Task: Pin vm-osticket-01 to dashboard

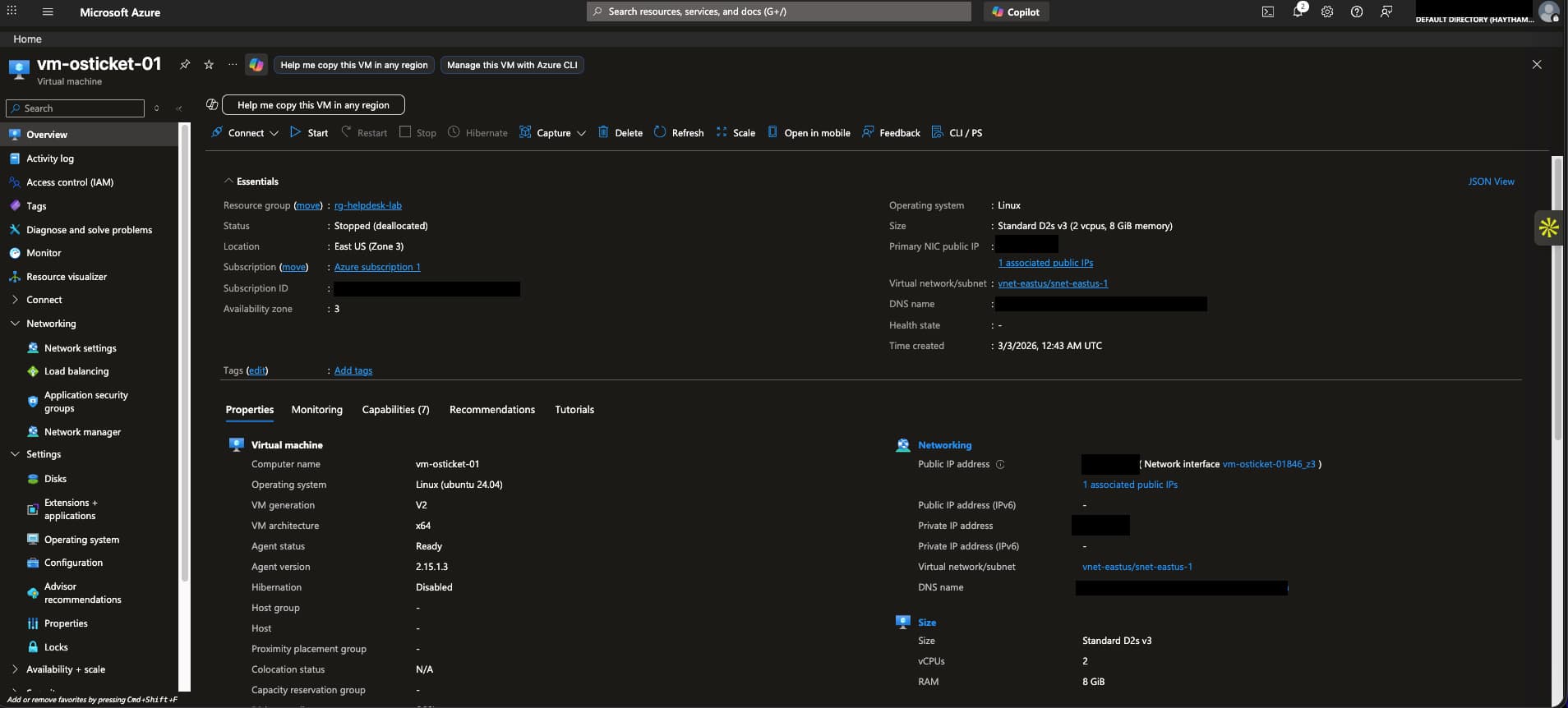Action: [x=185, y=64]
